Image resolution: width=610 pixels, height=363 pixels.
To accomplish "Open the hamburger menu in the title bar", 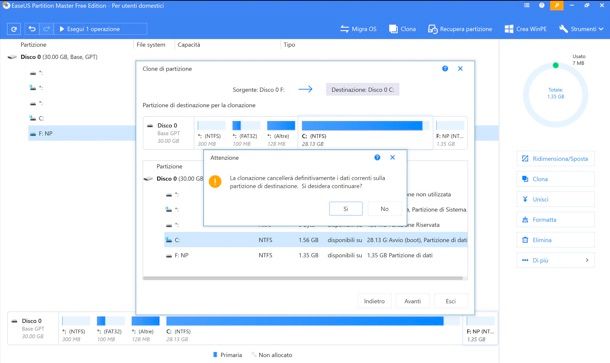I will 526,5.
